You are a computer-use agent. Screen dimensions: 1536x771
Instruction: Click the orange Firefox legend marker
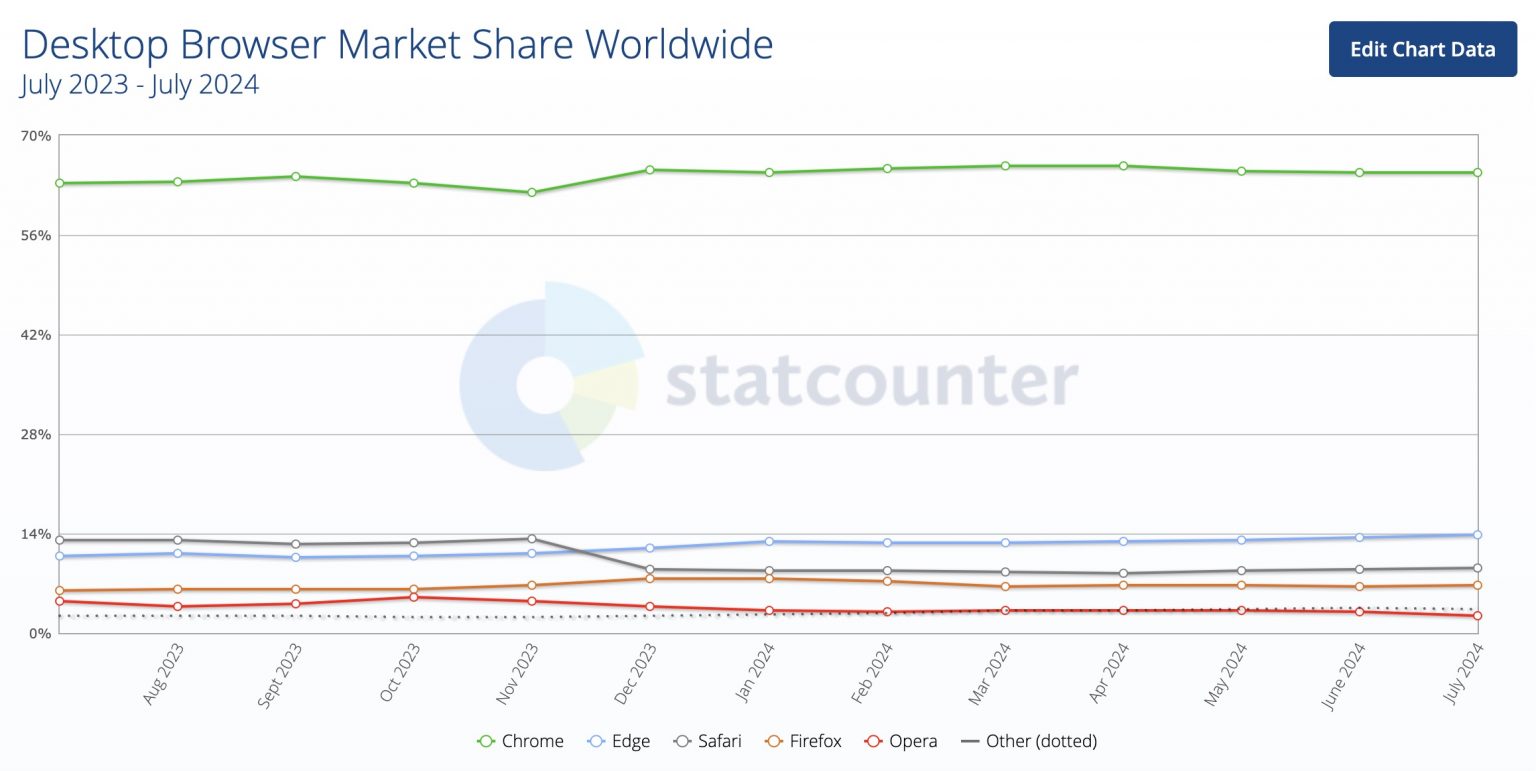point(774,741)
